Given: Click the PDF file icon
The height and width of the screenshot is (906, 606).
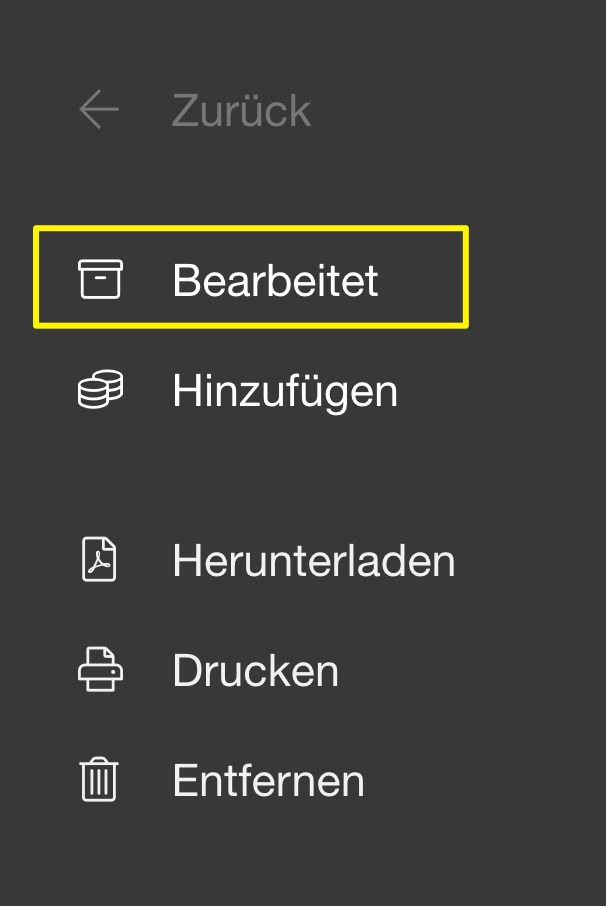Looking at the screenshot, I should 99,560.
